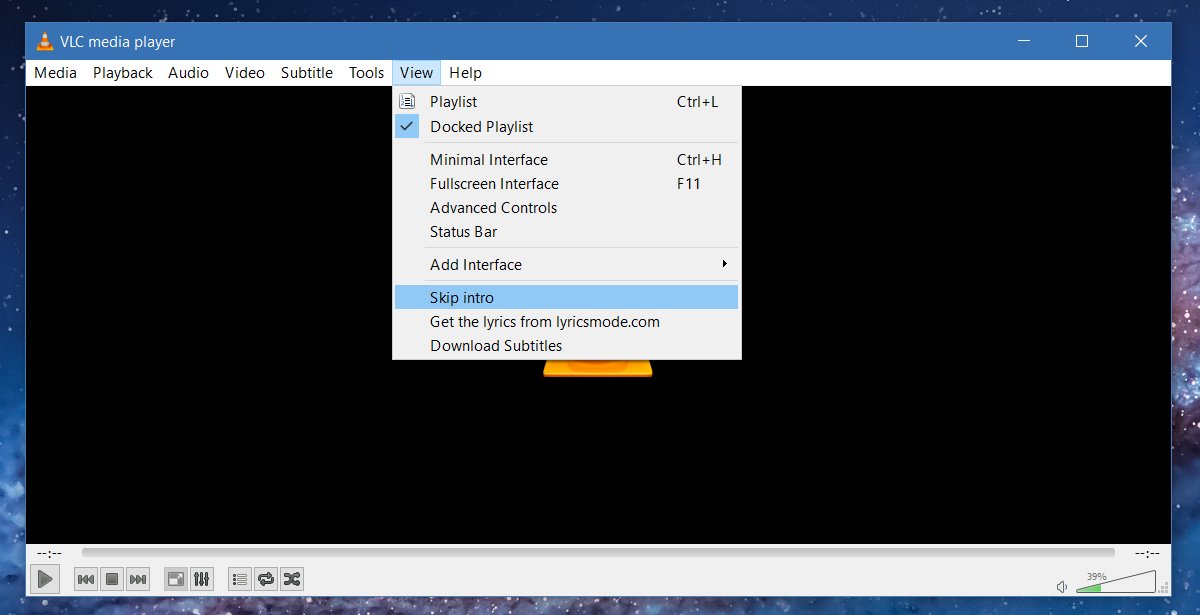1200x615 pixels.
Task: Open the Video menu
Action: pyautogui.click(x=245, y=73)
